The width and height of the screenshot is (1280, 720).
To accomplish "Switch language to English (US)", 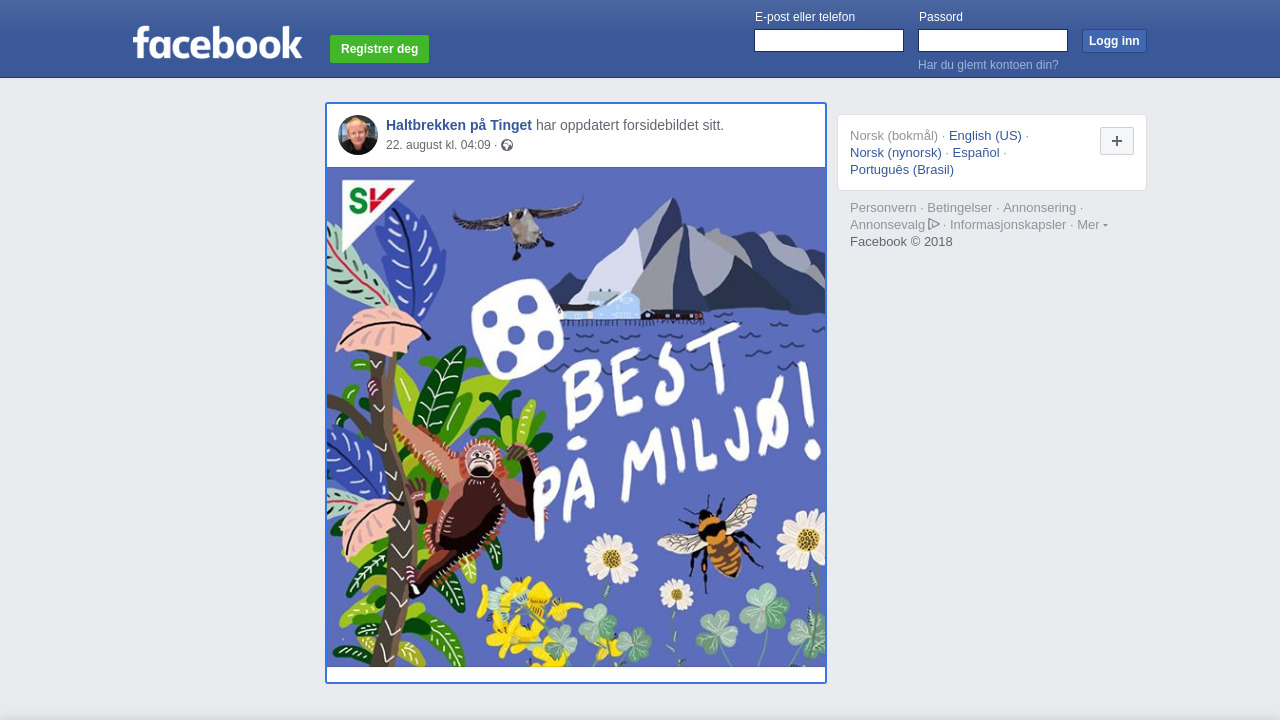I will [x=985, y=136].
